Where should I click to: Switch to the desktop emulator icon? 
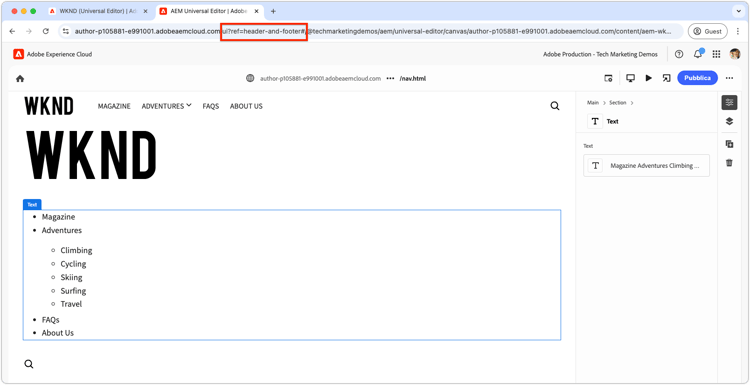(630, 78)
